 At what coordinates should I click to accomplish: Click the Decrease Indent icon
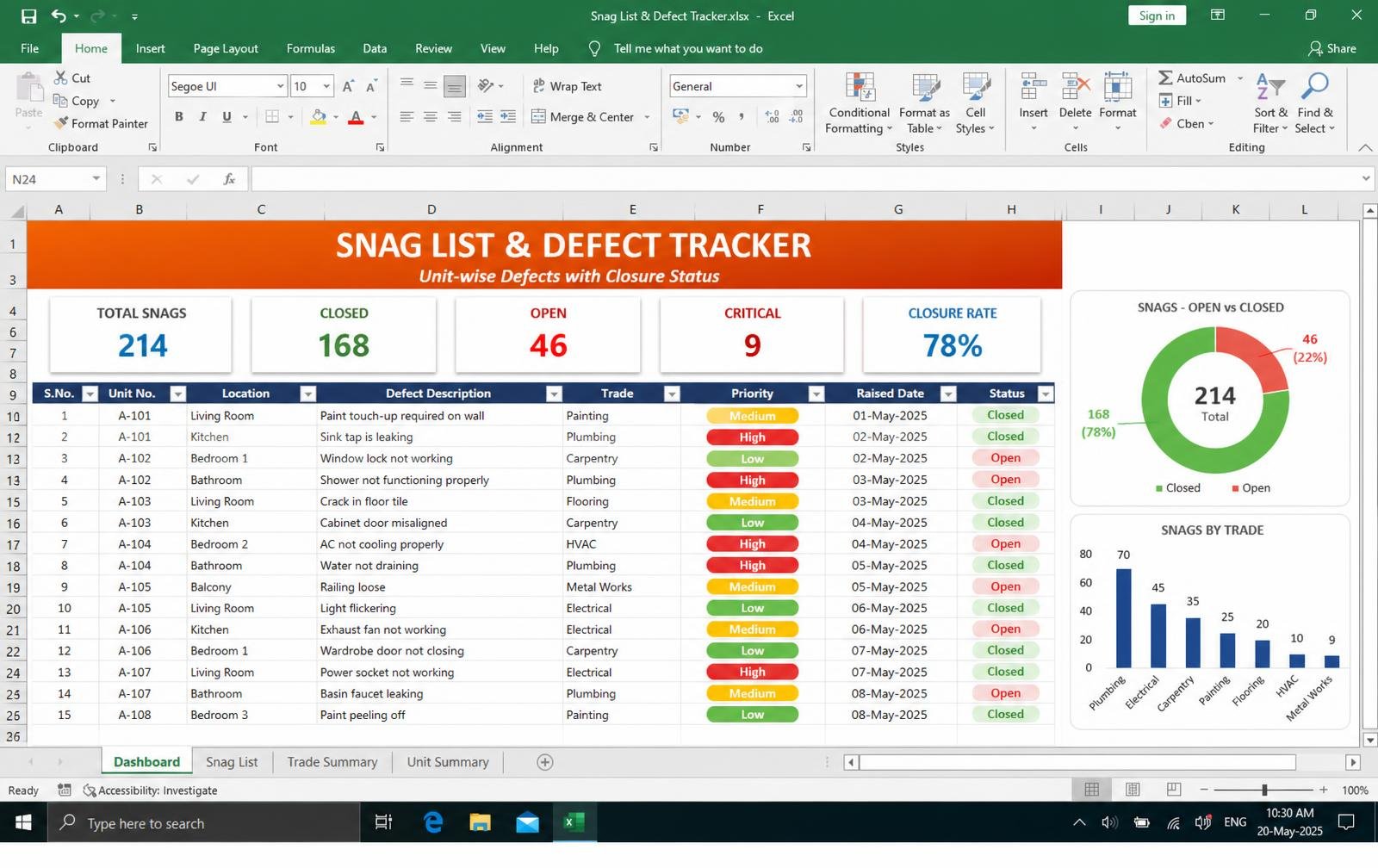[485, 117]
